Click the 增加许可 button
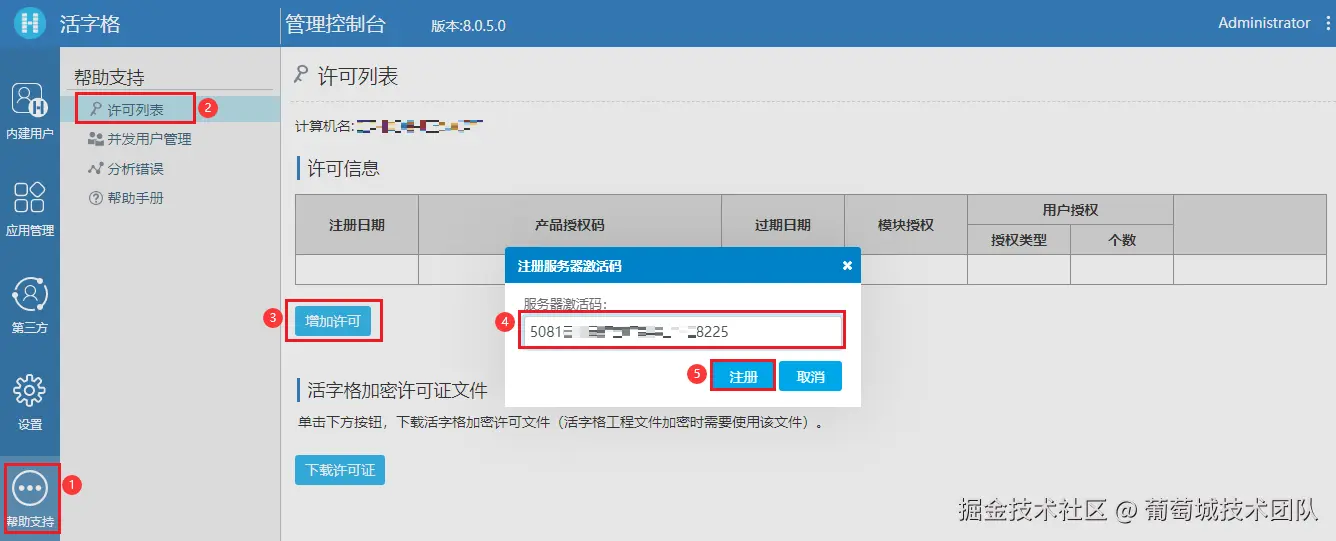Image resolution: width=1336 pixels, height=541 pixels. pyautogui.click(x=333, y=321)
